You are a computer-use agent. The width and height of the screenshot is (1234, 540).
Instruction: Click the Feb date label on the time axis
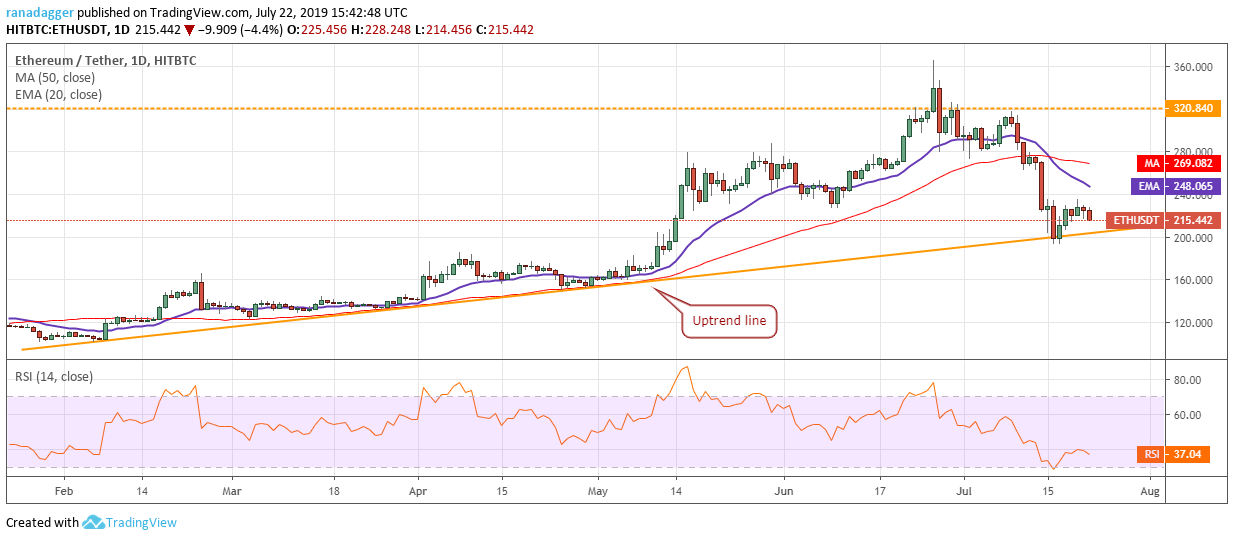(62, 492)
